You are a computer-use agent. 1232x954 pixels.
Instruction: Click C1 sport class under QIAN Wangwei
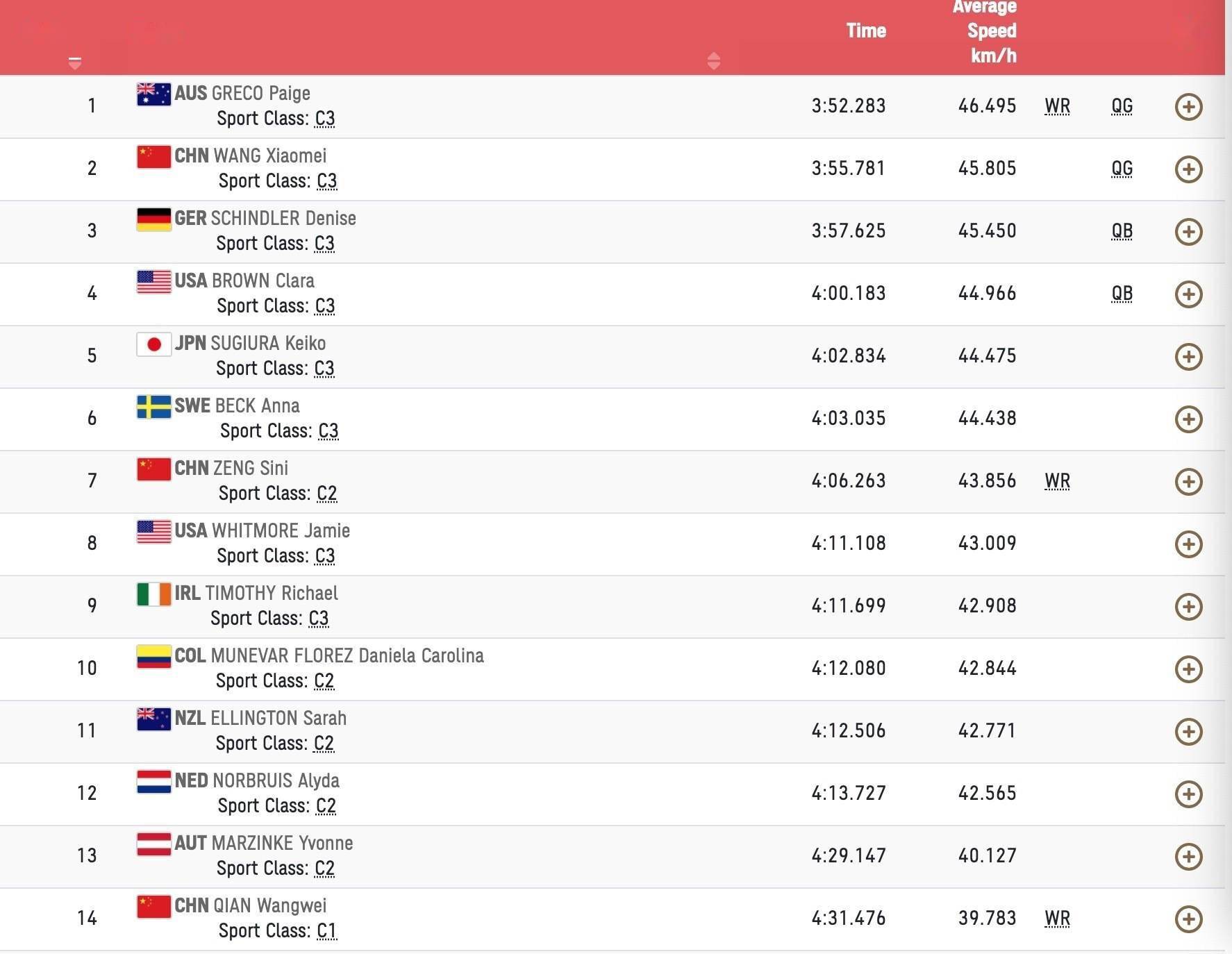326,931
